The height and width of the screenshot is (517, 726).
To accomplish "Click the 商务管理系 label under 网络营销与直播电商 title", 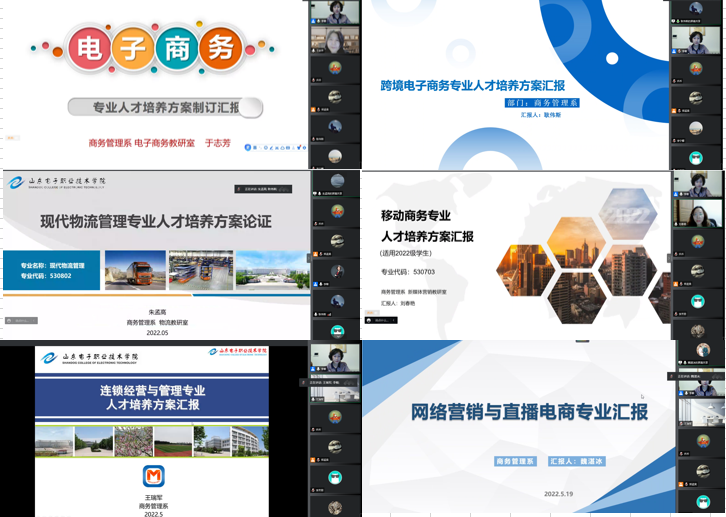I will 519,462.
